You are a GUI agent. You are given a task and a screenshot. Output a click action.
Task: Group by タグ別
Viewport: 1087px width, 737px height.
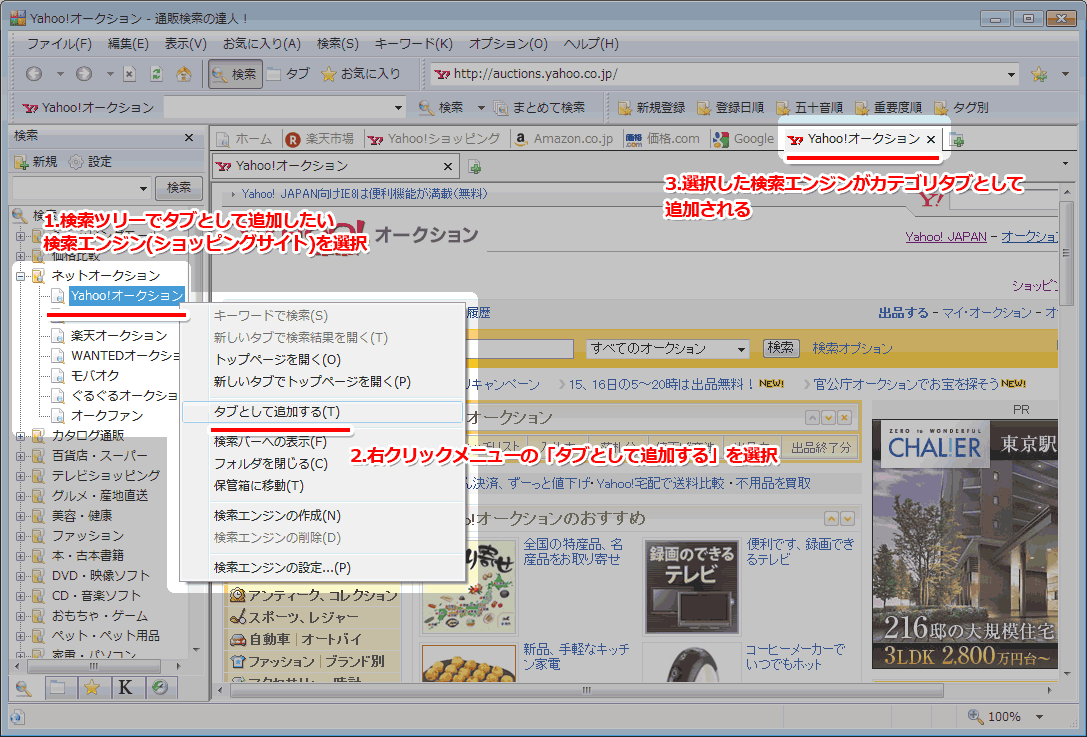[962, 107]
